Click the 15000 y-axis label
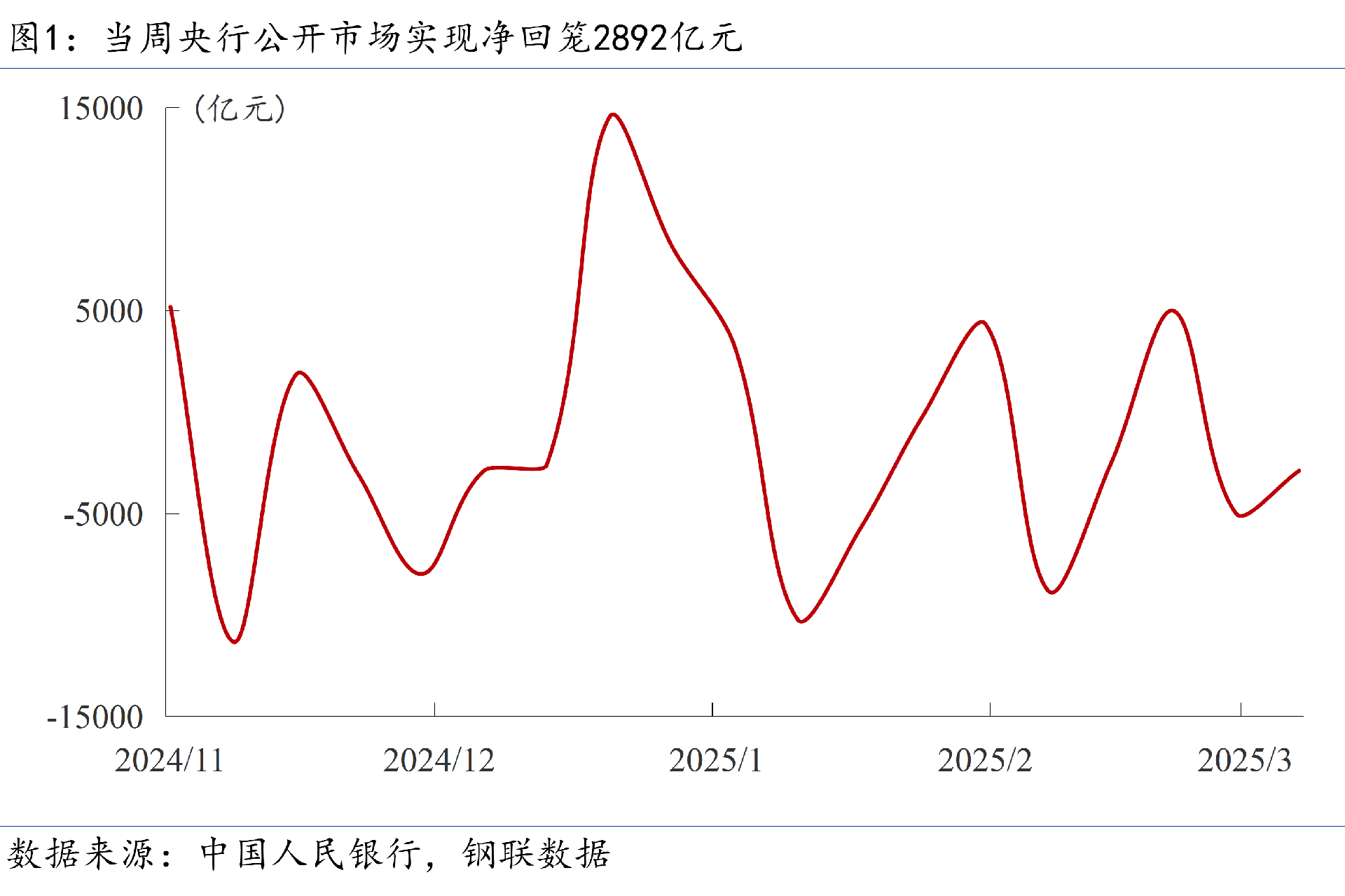1345x896 pixels. point(101,109)
